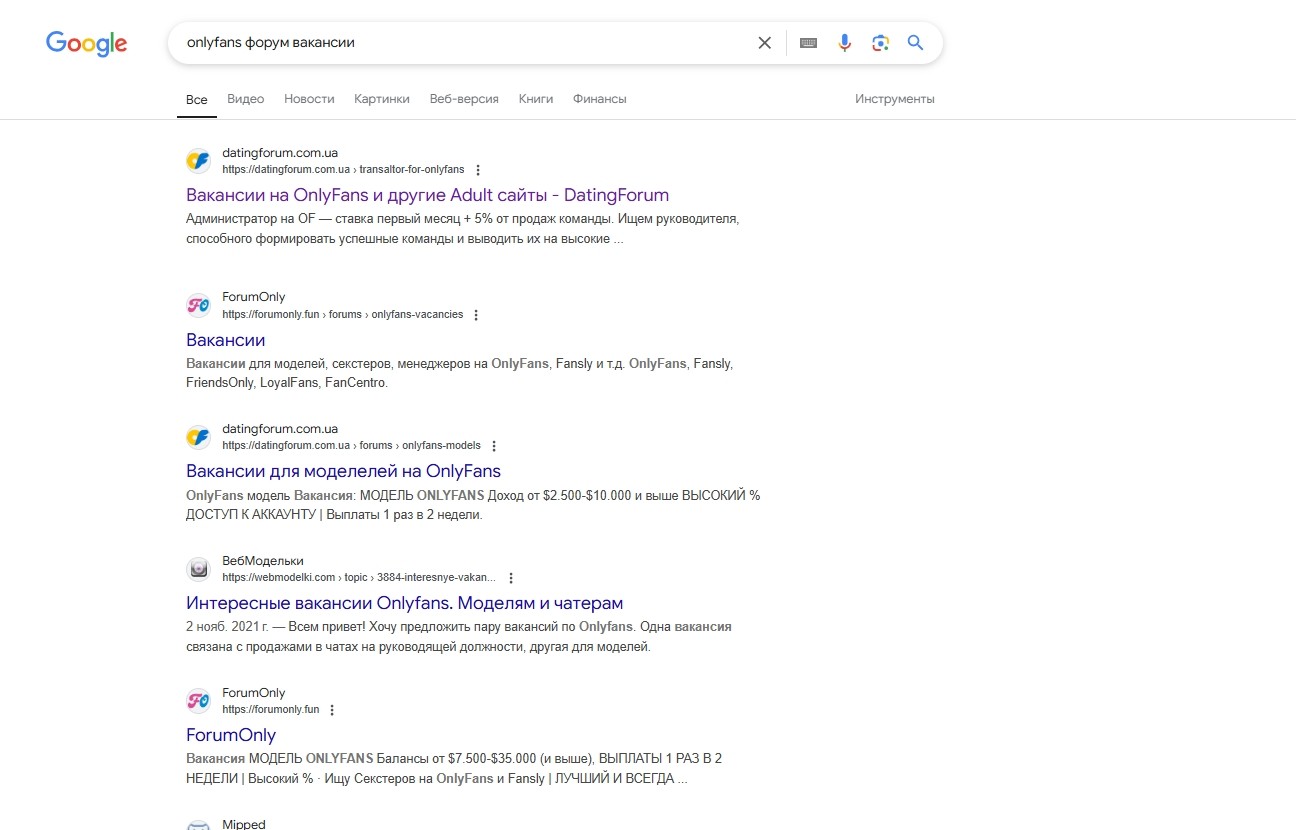Open the Вакансии ForumOnly result title
This screenshot has width=1296, height=830.
(x=226, y=340)
